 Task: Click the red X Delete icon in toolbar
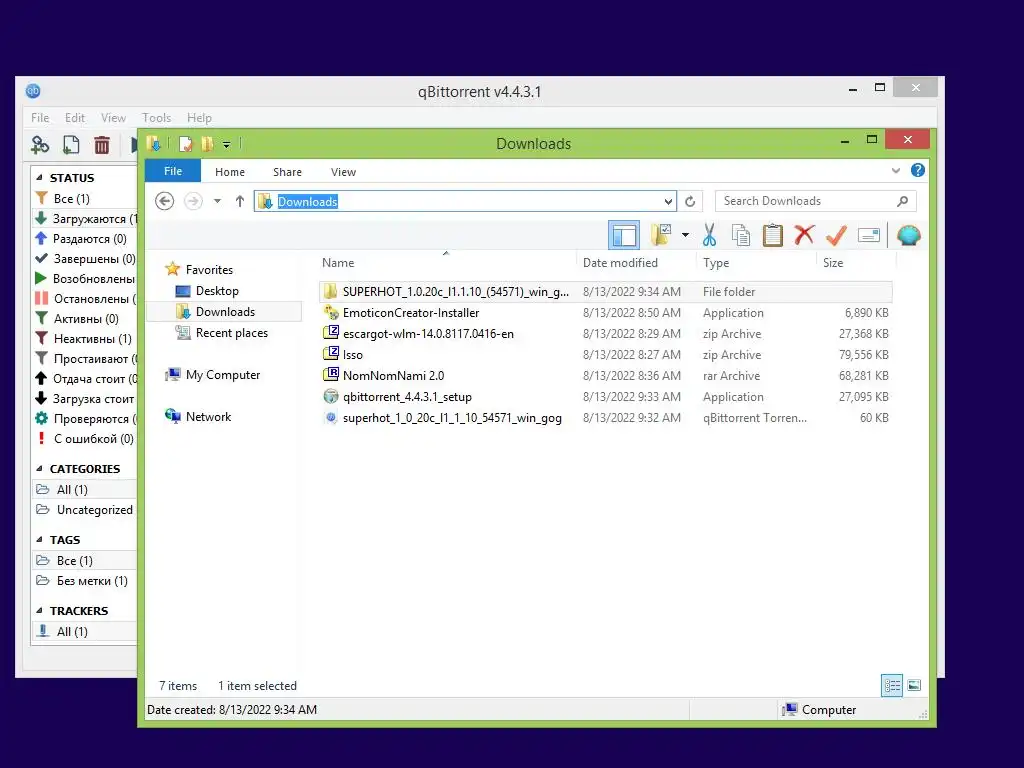click(804, 234)
